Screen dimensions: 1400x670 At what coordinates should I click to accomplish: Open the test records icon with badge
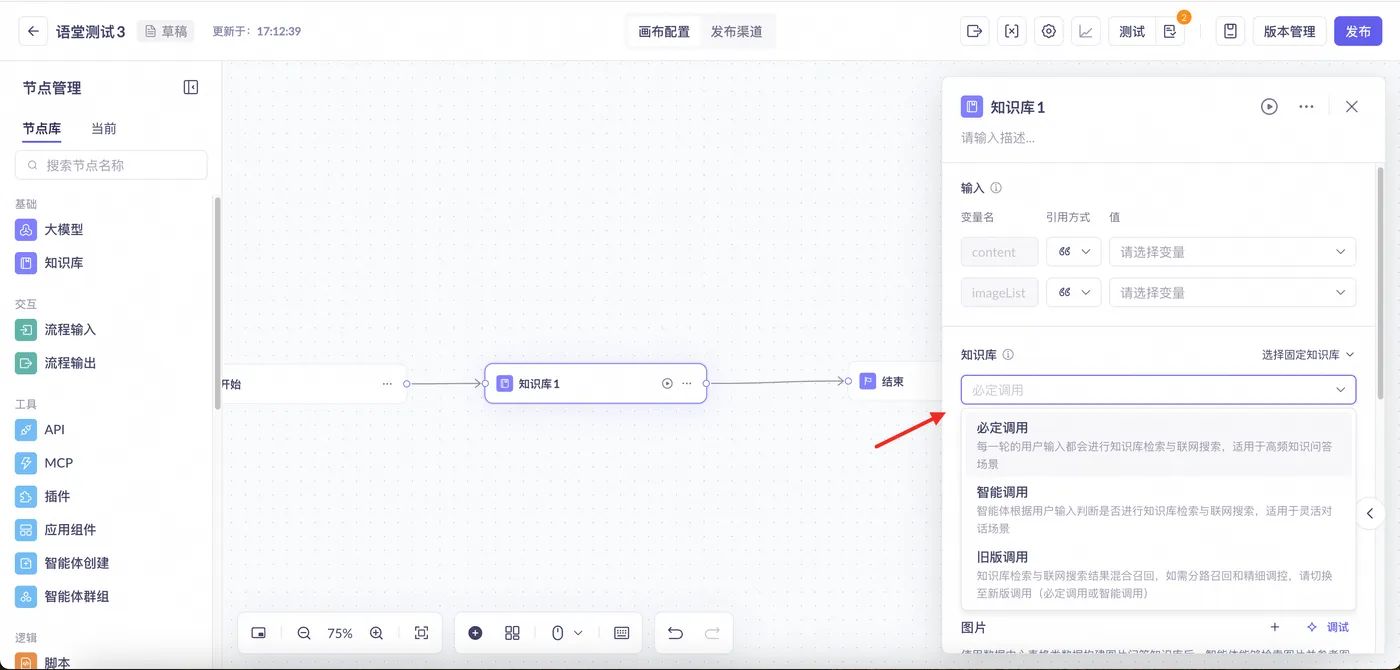(x=1170, y=31)
